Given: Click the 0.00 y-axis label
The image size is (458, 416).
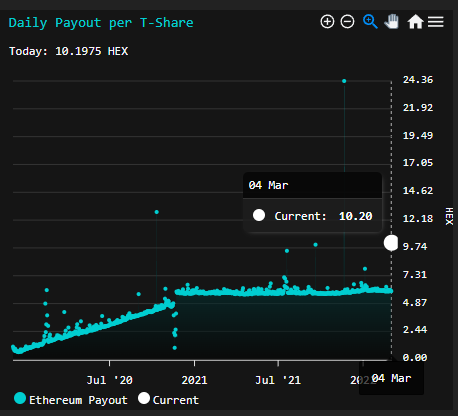Looking at the screenshot, I should pyautogui.click(x=415, y=358).
